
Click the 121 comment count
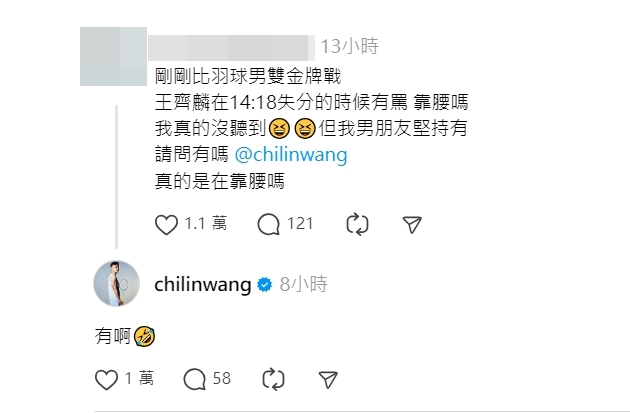pyautogui.click(x=300, y=223)
